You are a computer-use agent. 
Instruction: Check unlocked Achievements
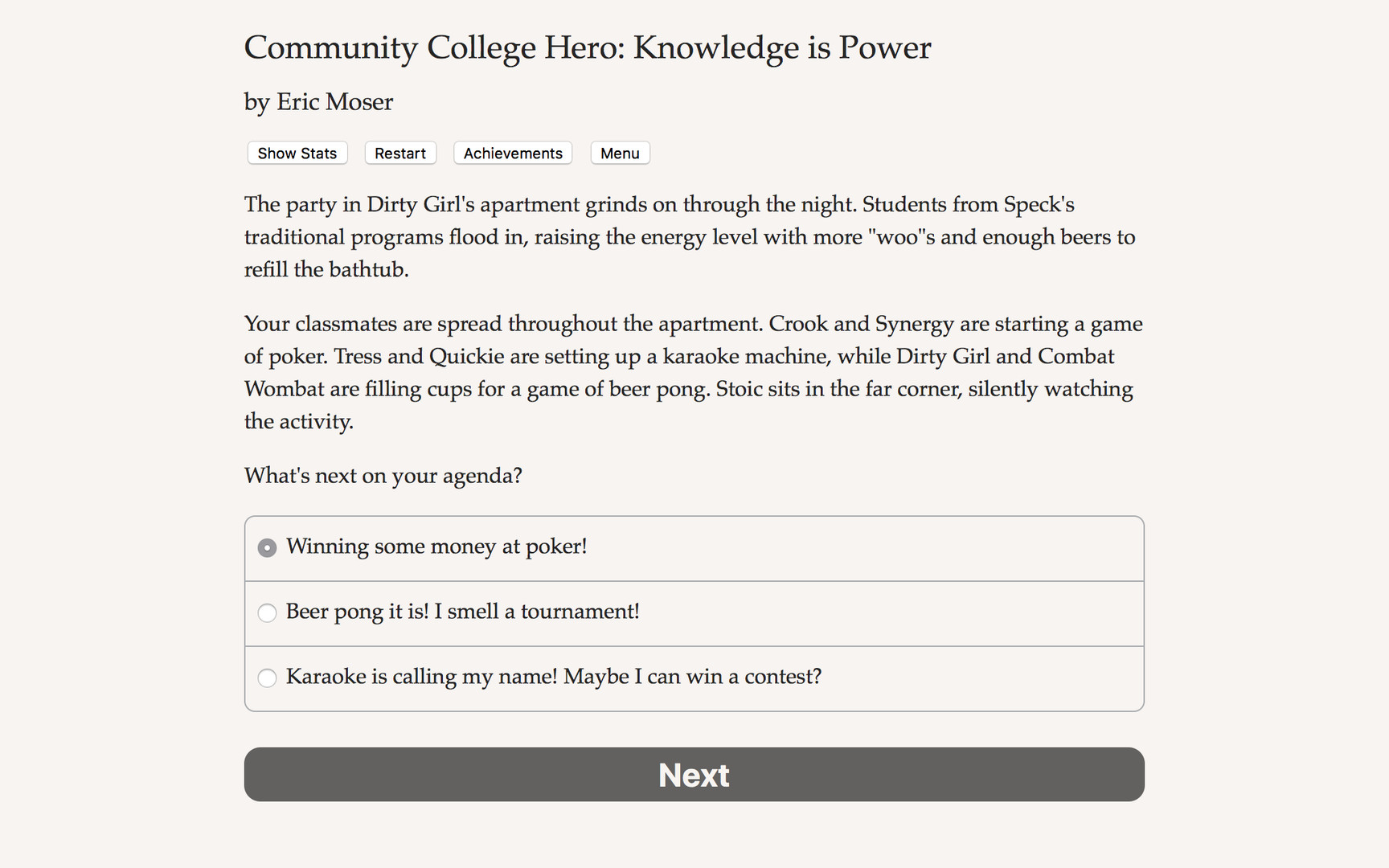coord(512,153)
